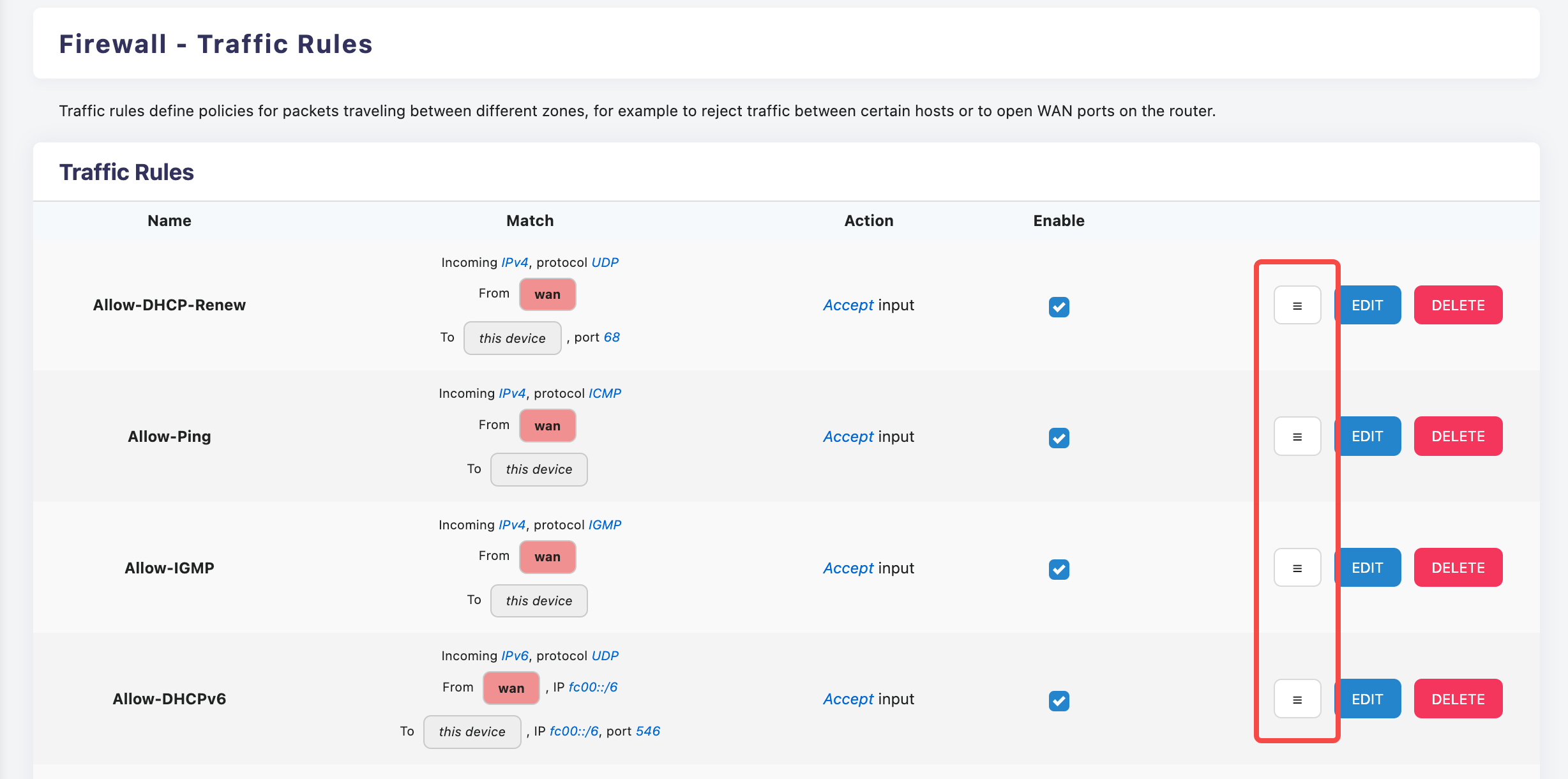Disable the Allow-DHCP-Renew rule checkbox
Screen dimensions: 1568x779
[1059, 307]
